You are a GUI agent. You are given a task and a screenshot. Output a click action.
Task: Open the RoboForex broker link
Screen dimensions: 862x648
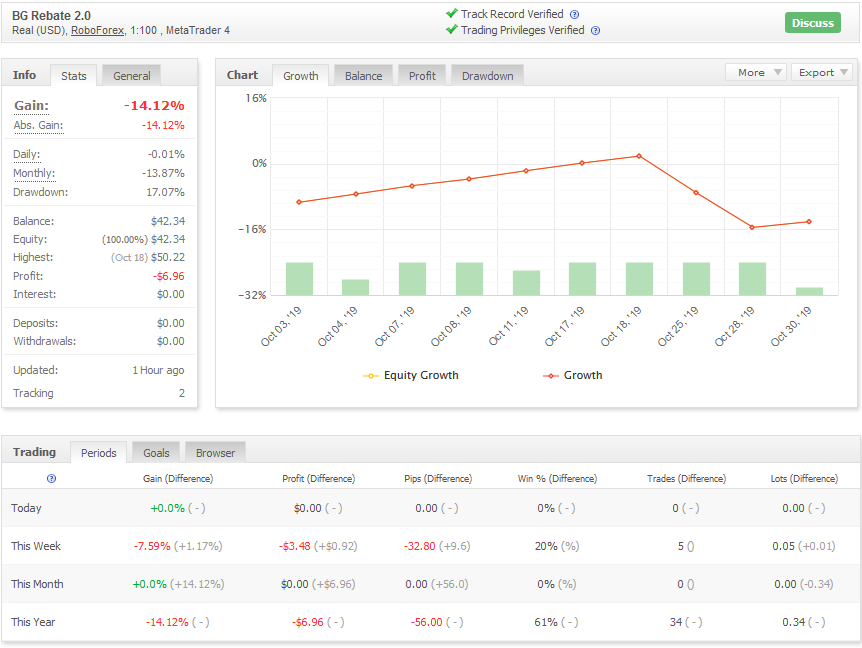tap(97, 31)
